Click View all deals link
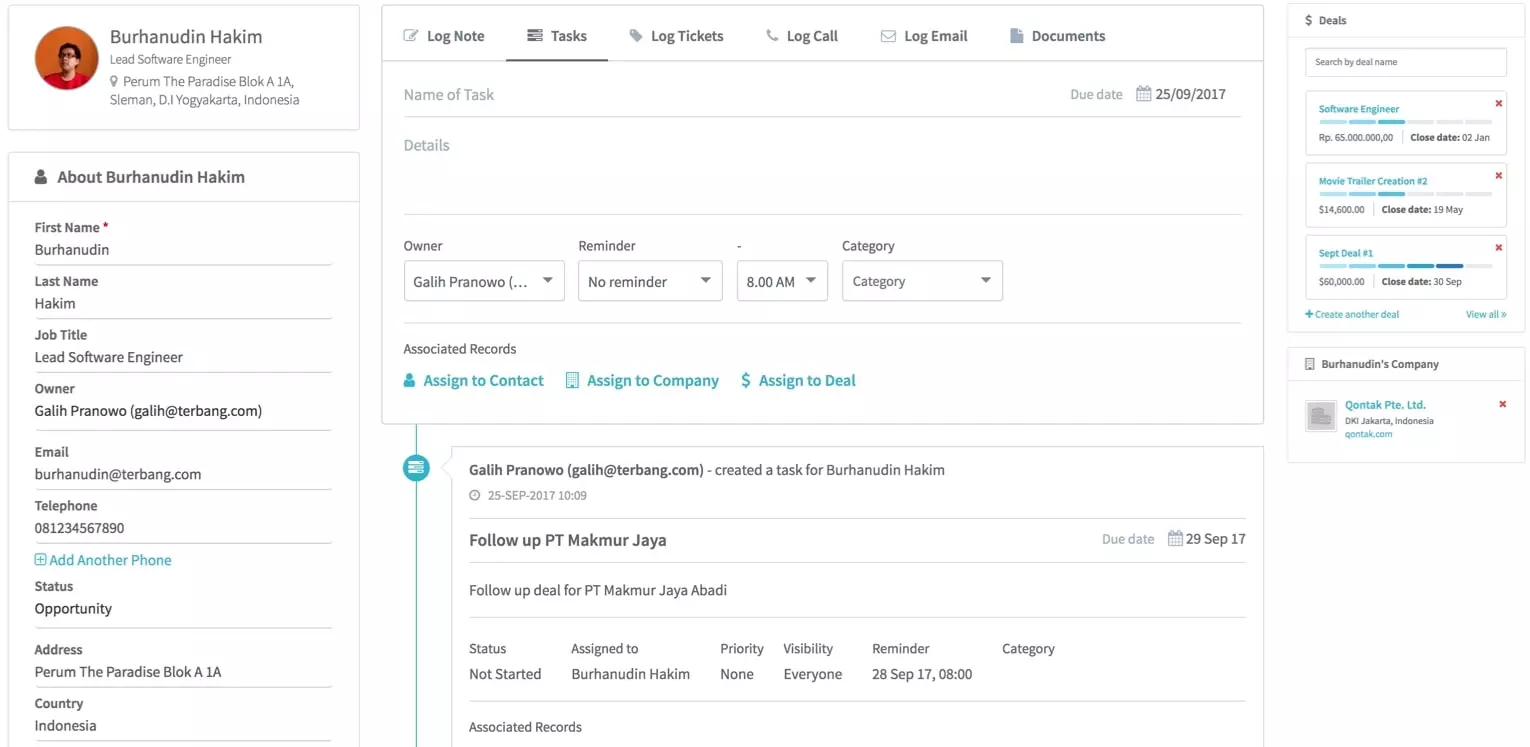1530x747 pixels. tap(1486, 314)
